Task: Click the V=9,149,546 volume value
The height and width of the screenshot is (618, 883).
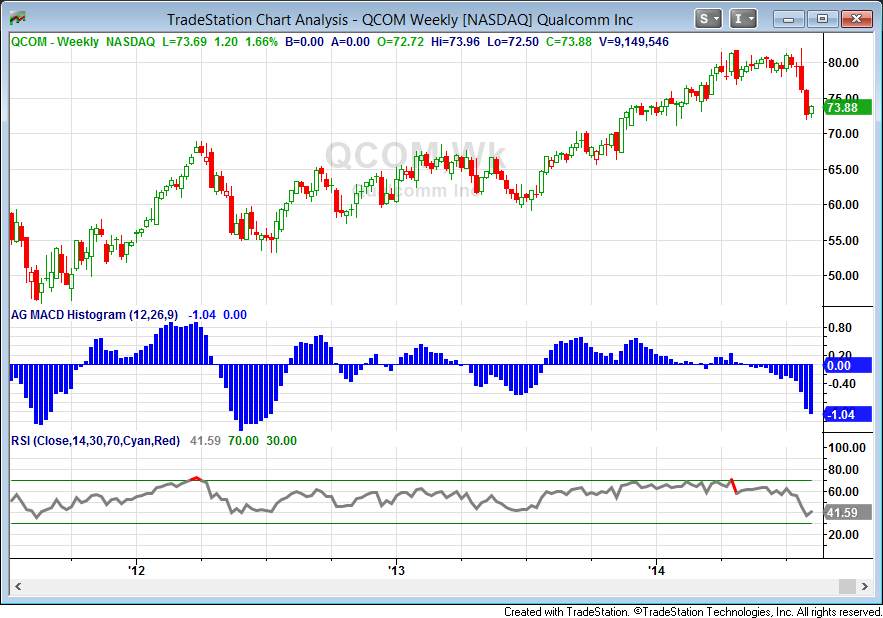Action: point(634,42)
